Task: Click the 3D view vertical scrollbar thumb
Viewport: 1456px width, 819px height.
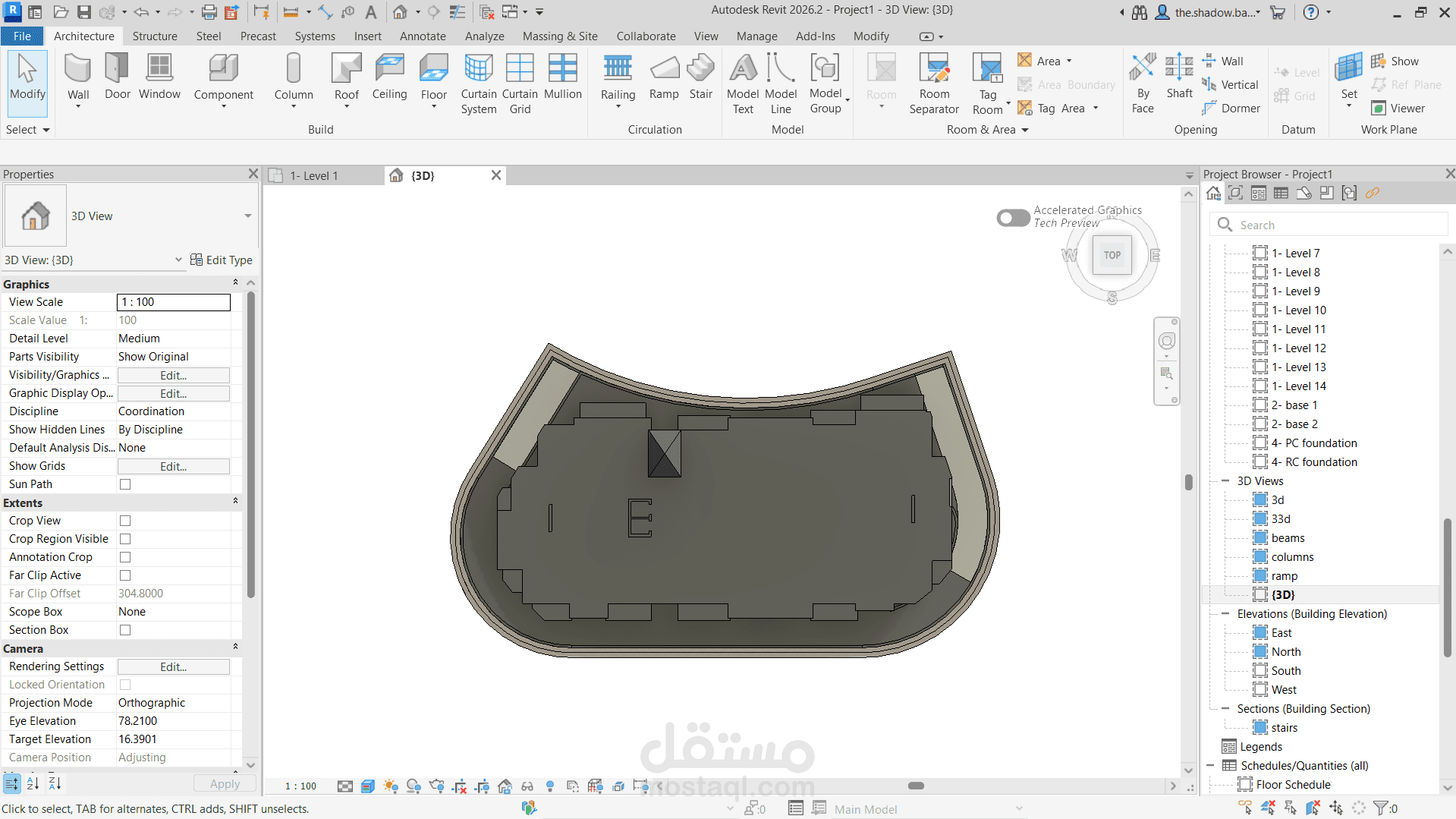Action: pos(1188,483)
